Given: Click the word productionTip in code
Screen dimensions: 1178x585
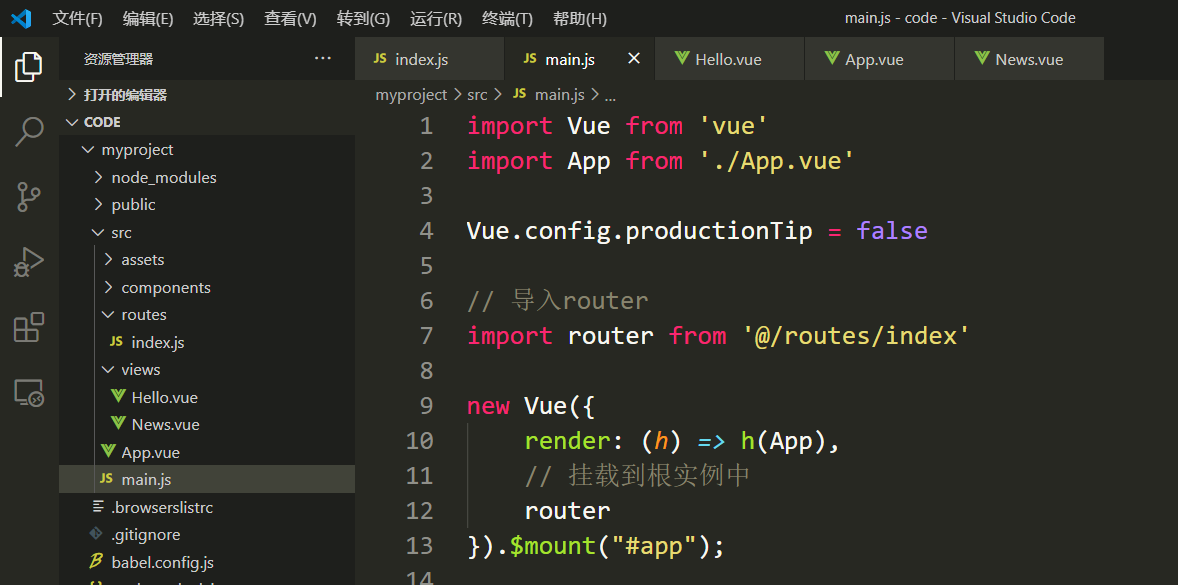Looking at the screenshot, I should [x=718, y=231].
